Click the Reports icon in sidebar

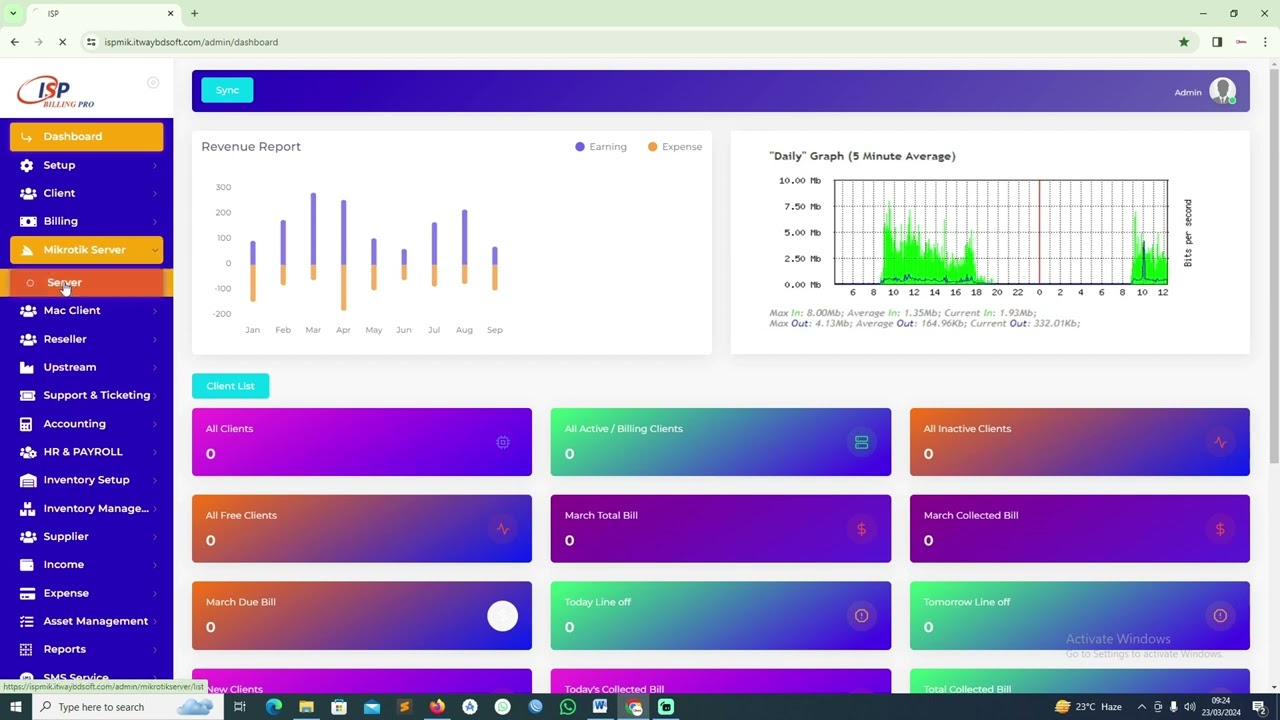[x=27, y=649]
